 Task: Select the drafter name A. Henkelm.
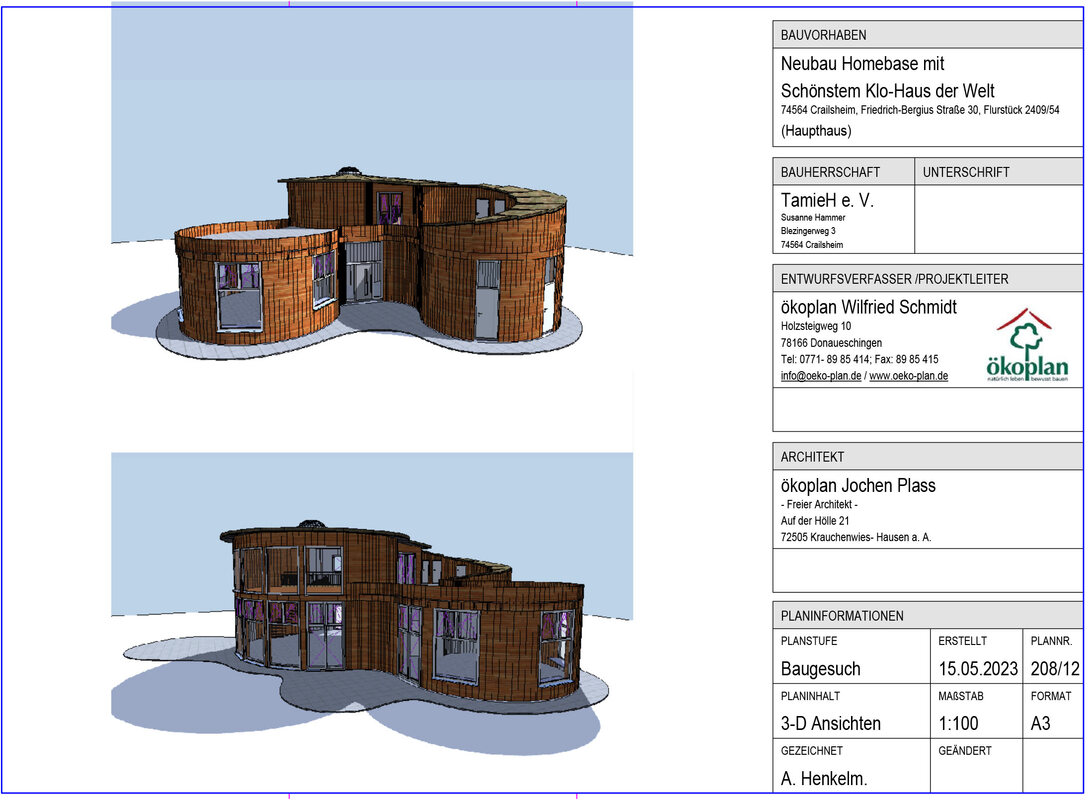[x=826, y=778]
